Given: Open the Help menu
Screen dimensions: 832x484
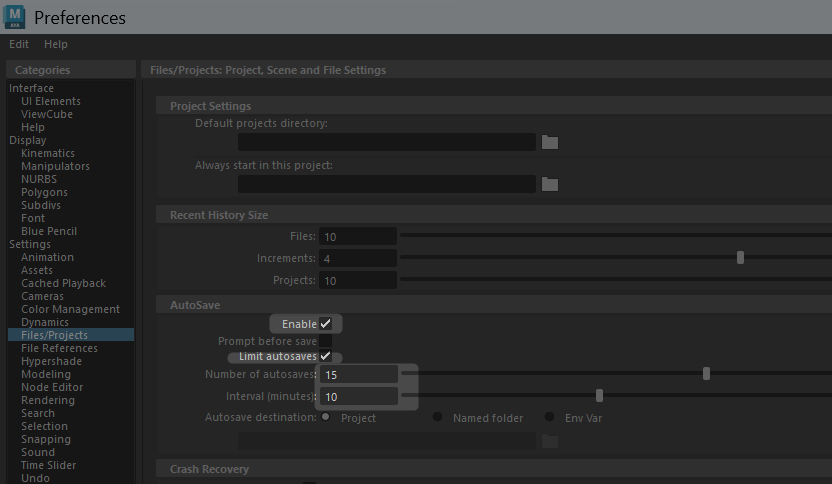Looking at the screenshot, I should point(56,44).
